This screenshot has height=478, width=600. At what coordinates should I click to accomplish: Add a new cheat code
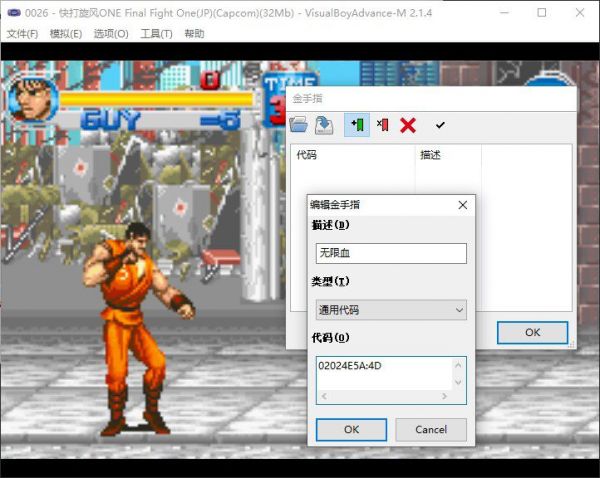click(357, 125)
